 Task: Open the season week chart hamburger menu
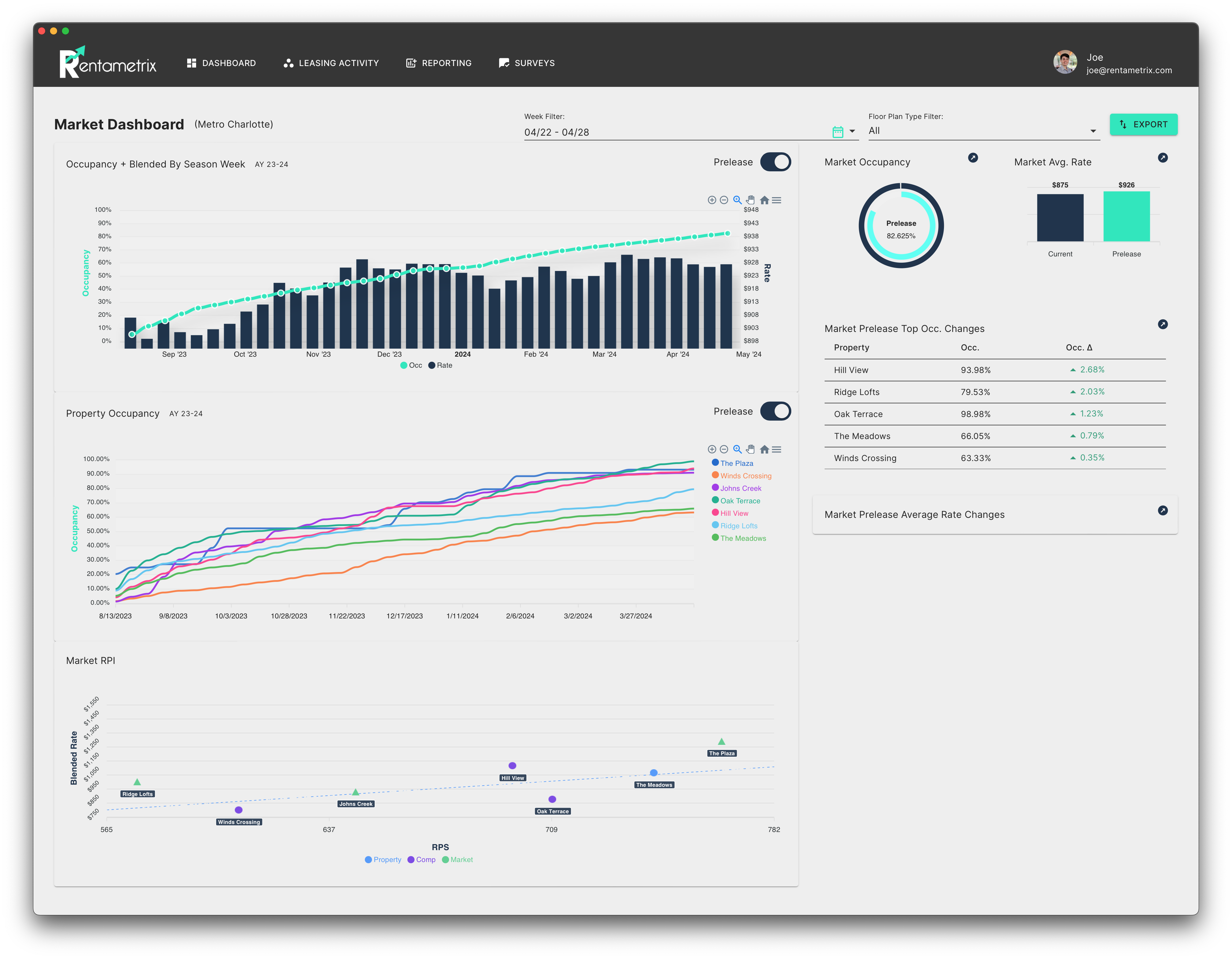[777, 200]
